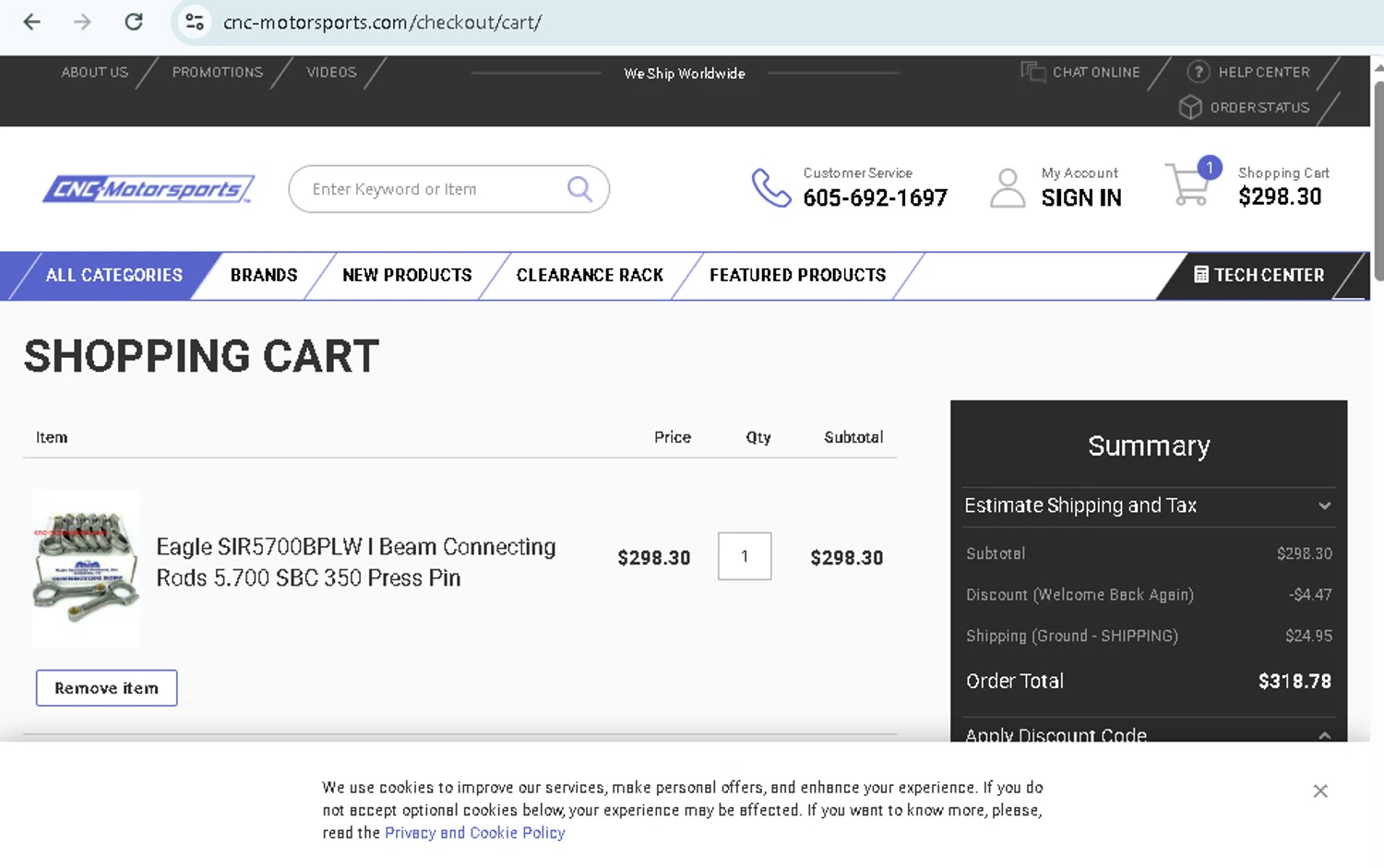Open the Chat Online link
This screenshot has width=1384, height=868.
(x=1096, y=72)
